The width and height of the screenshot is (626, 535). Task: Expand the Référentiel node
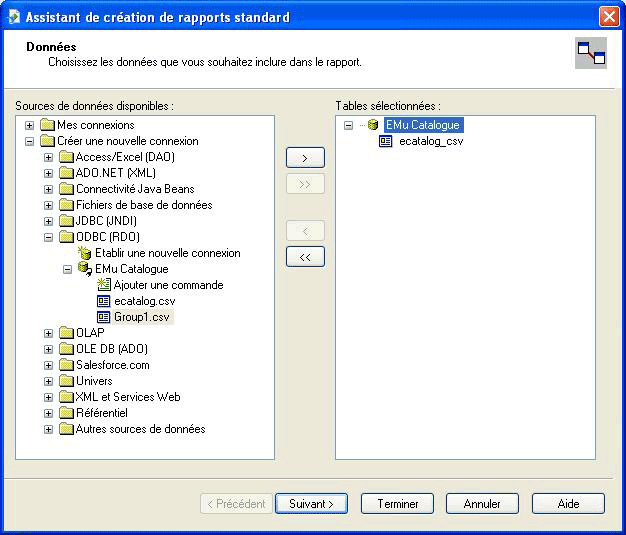(48, 413)
